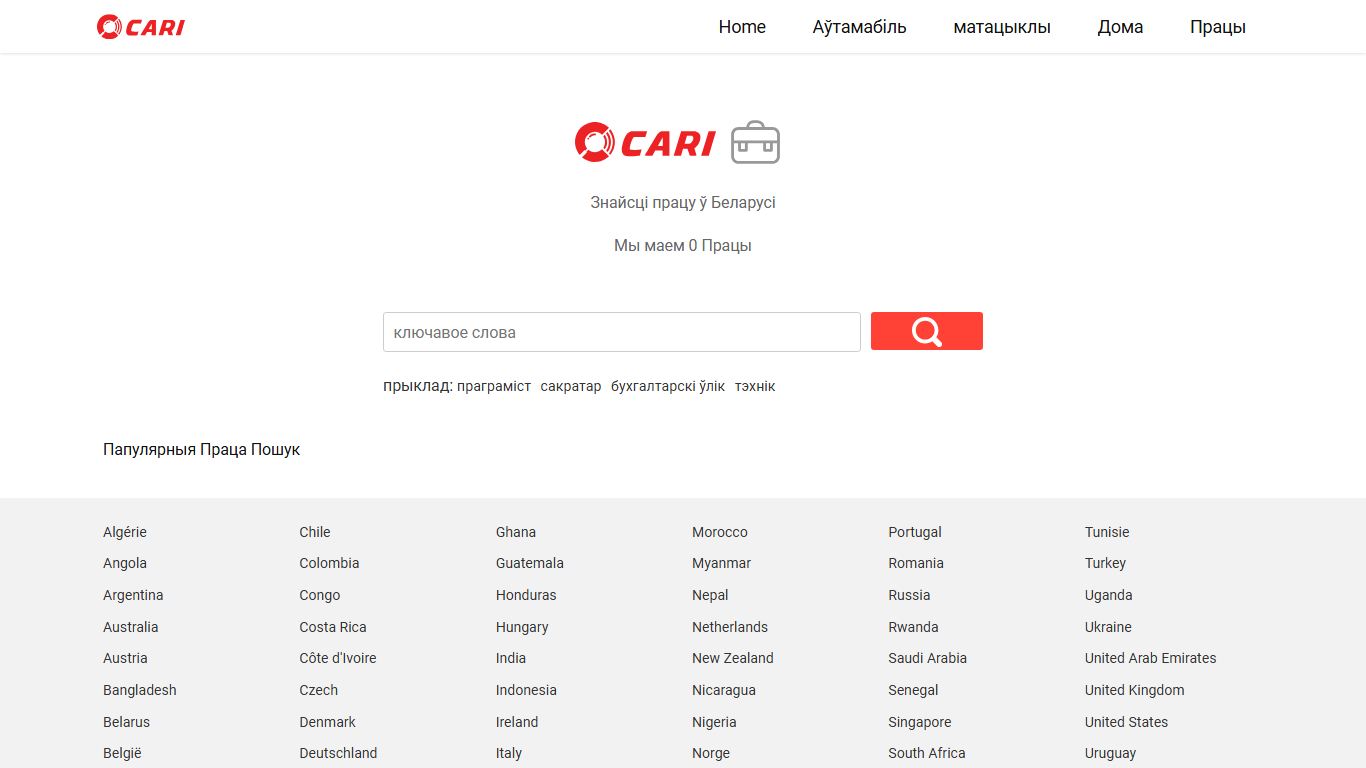Choose Ghana from the country list
Viewport: 1366px width, 768px height.
pyautogui.click(x=516, y=532)
